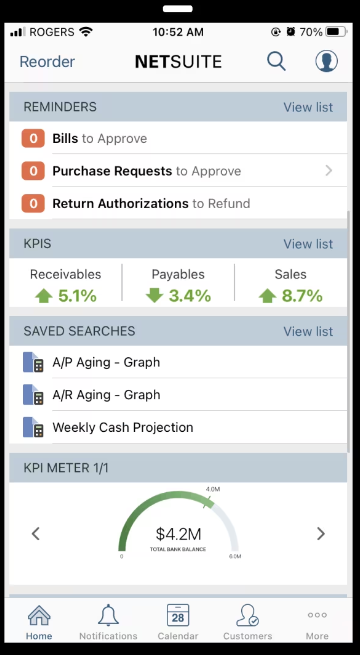
Task: Tap the $4.2M total bank balance gauge
Action: [x=179, y=523]
